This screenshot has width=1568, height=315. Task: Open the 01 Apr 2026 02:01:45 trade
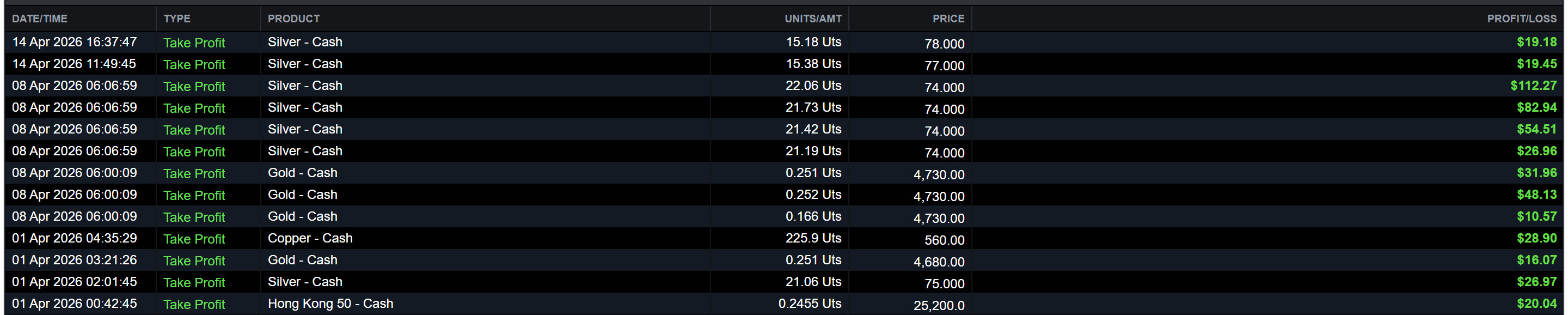pos(74,282)
